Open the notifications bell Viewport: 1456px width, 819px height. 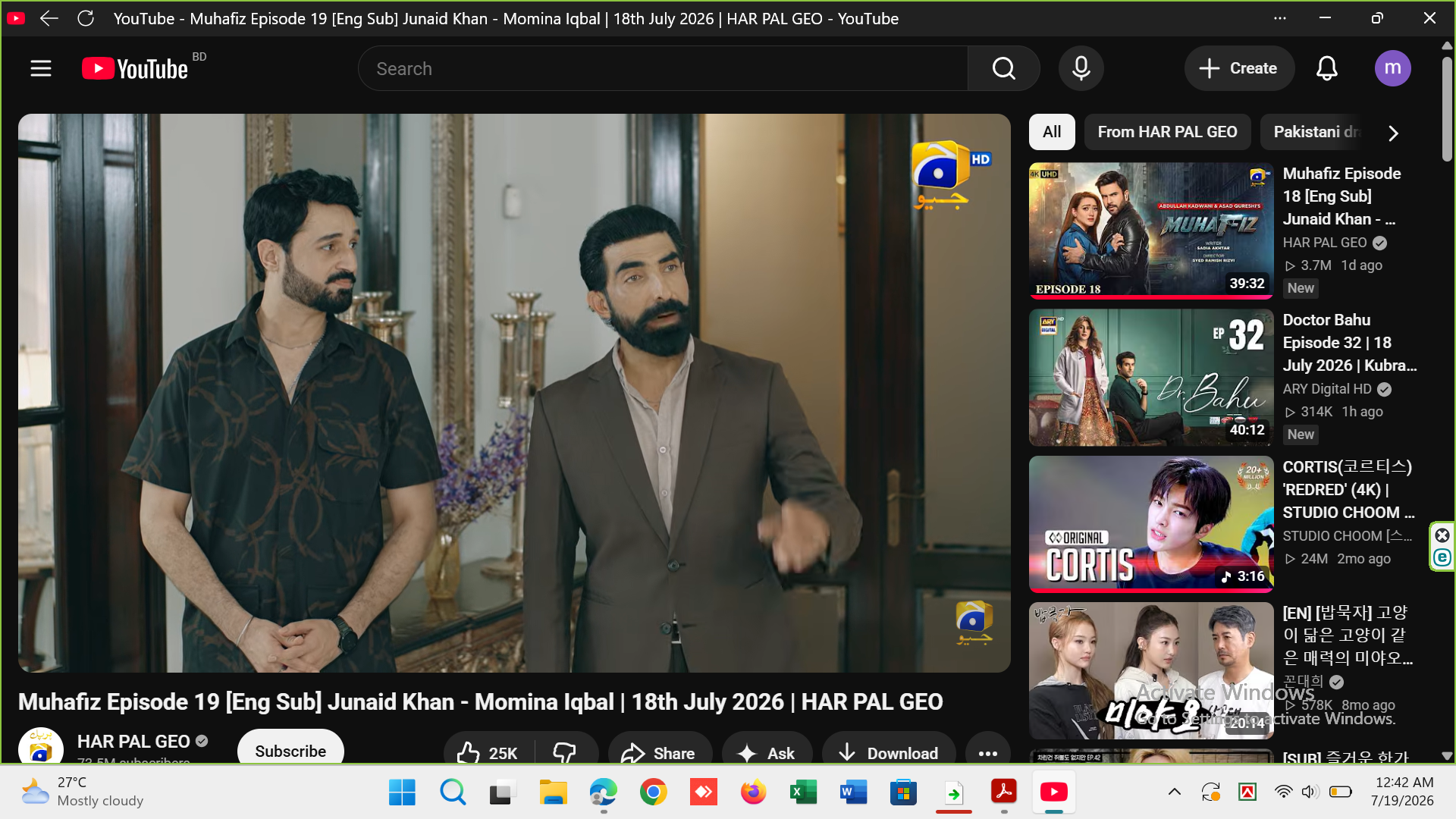click(1326, 68)
